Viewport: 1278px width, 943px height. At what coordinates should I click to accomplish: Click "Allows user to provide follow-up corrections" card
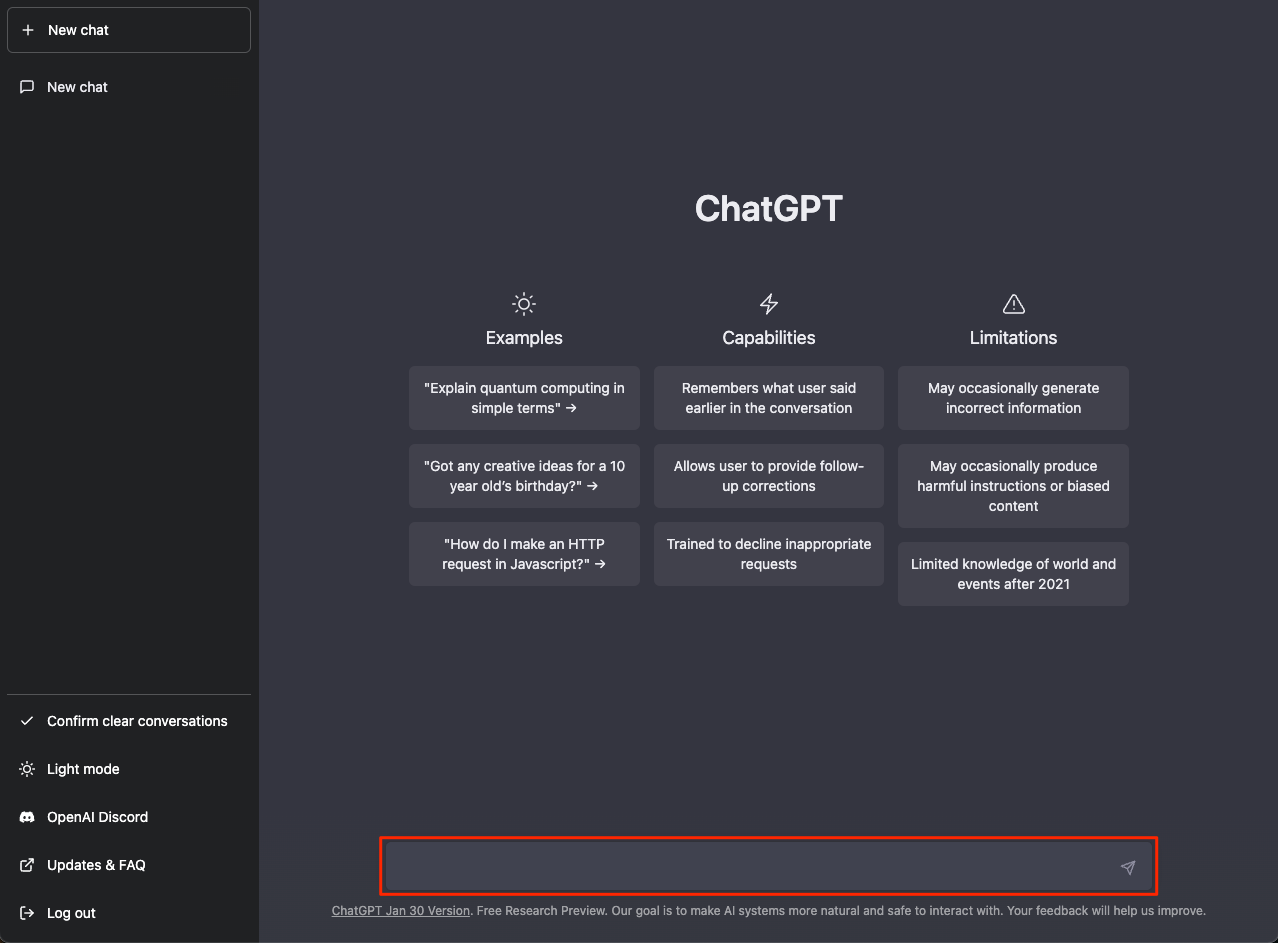[769, 476]
